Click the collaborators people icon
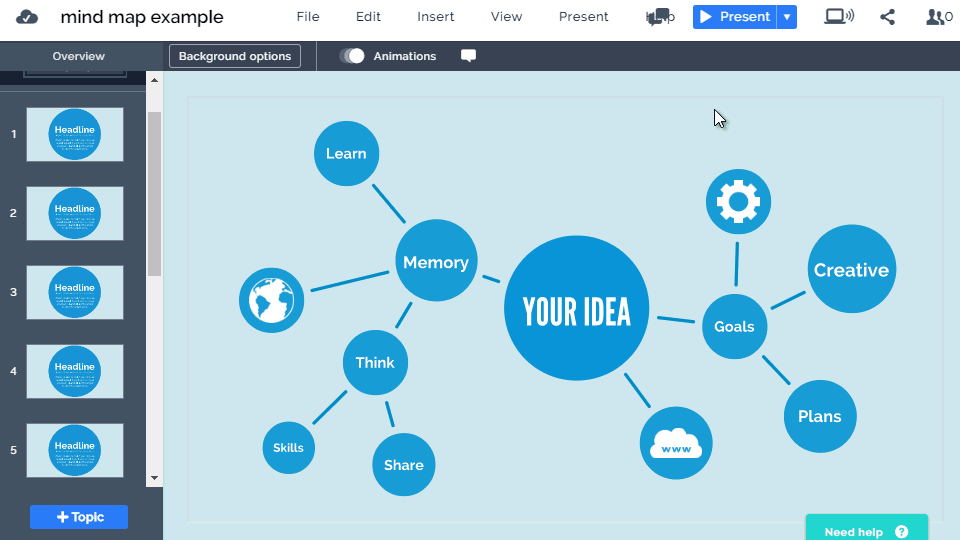Screen dimensions: 960x540 click(x=938, y=17)
